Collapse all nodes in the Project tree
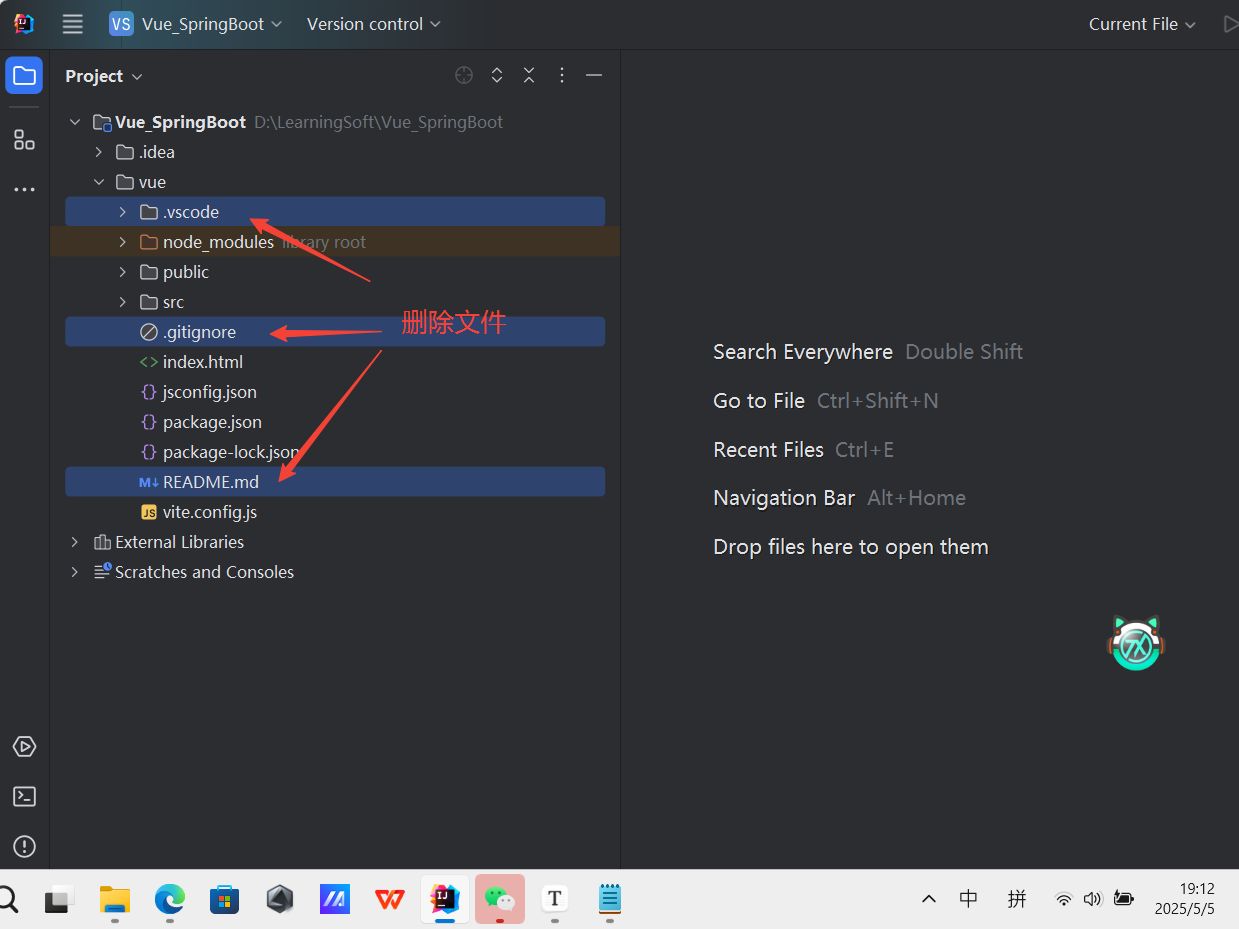This screenshot has width=1239, height=929. (529, 75)
